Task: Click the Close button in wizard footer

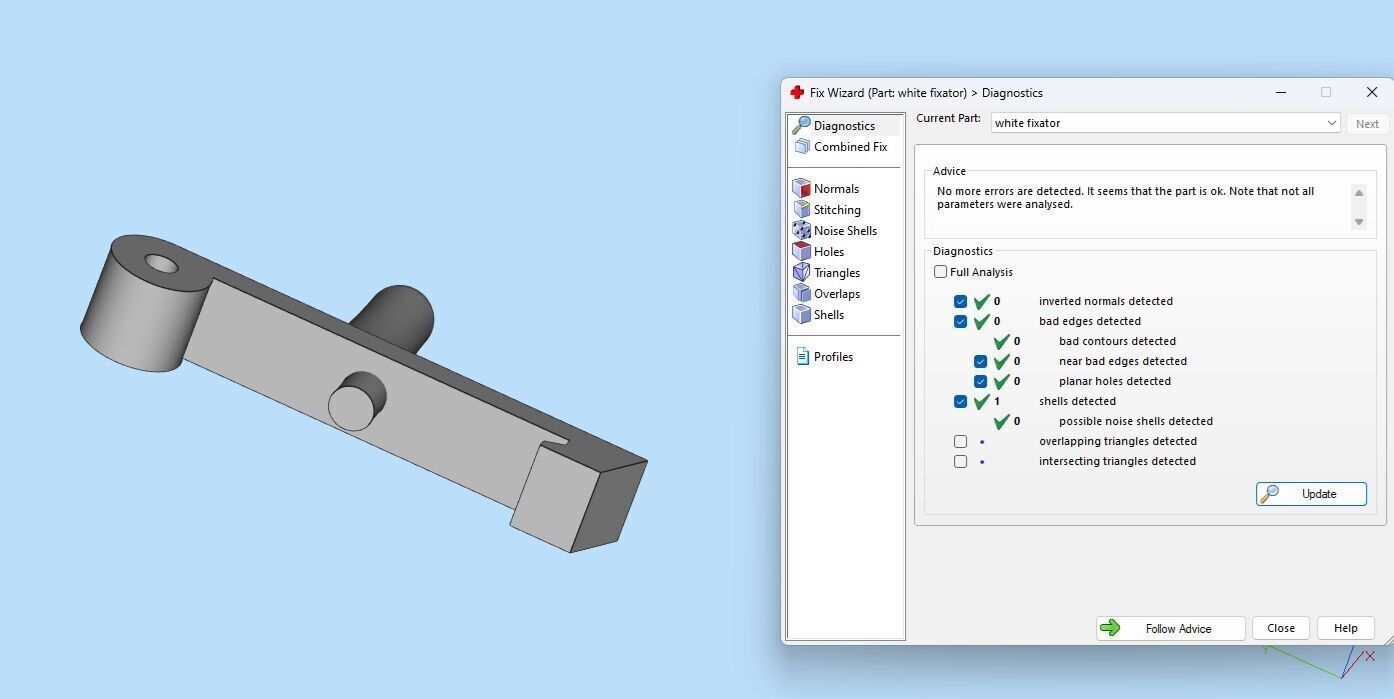Action: (x=1281, y=628)
